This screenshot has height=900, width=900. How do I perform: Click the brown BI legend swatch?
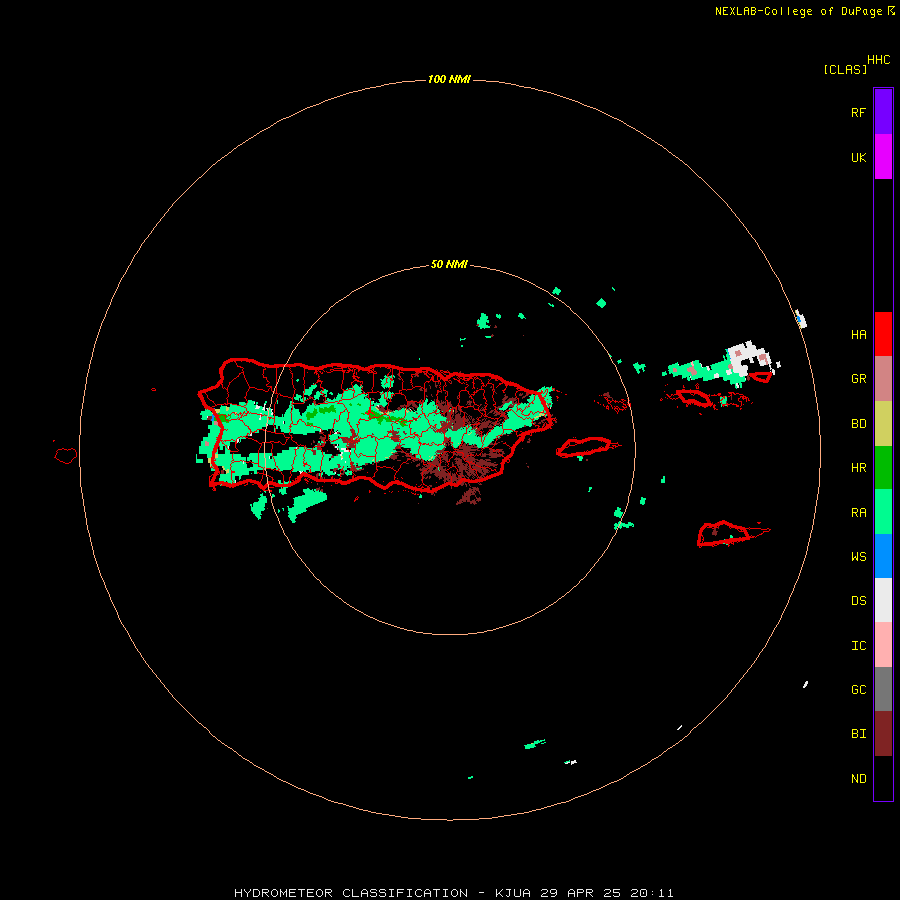click(x=883, y=734)
